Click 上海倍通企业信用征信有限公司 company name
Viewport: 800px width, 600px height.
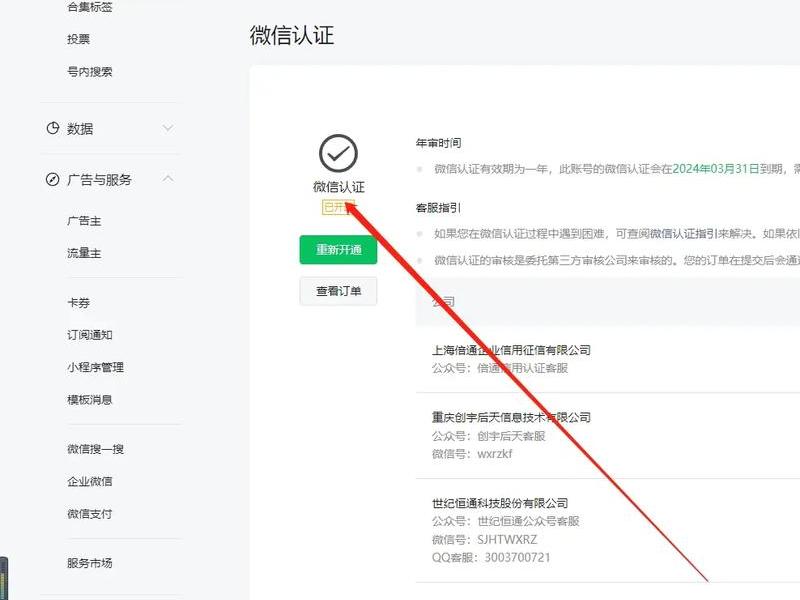pos(511,351)
